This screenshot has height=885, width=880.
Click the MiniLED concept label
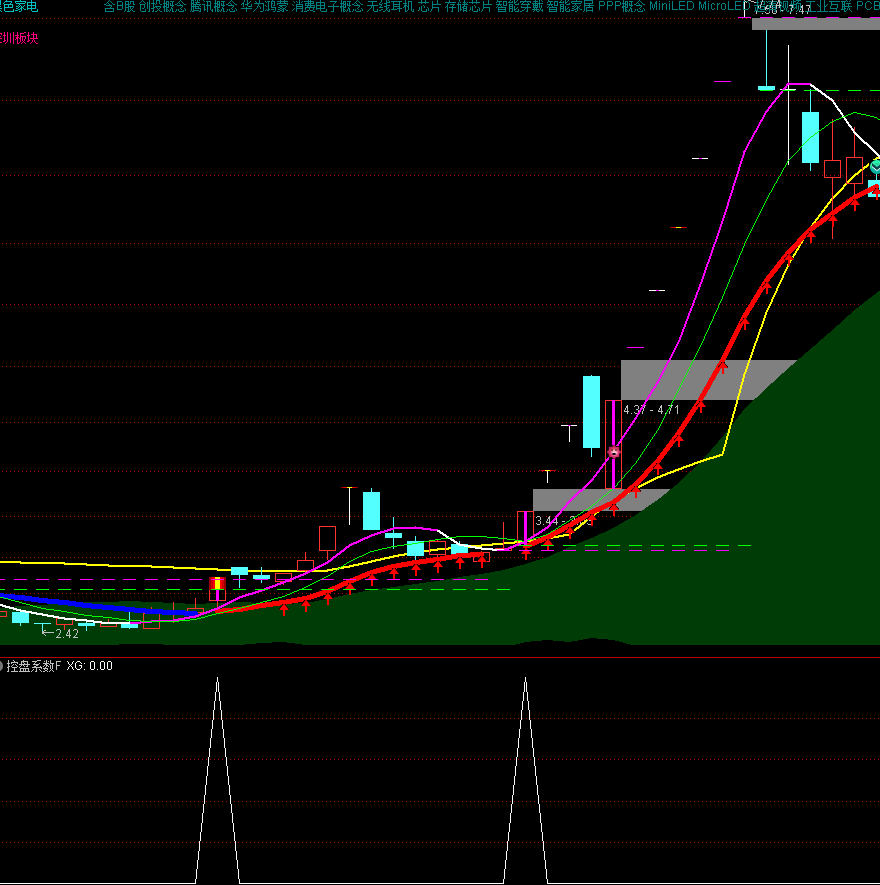point(671,6)
